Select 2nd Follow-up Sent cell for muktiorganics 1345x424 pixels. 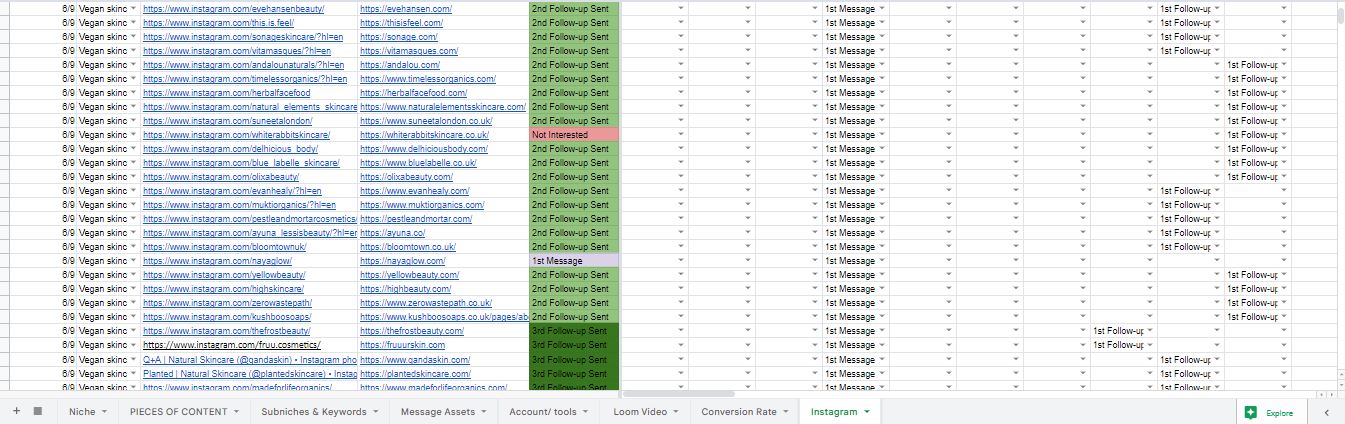click(574, 205)
